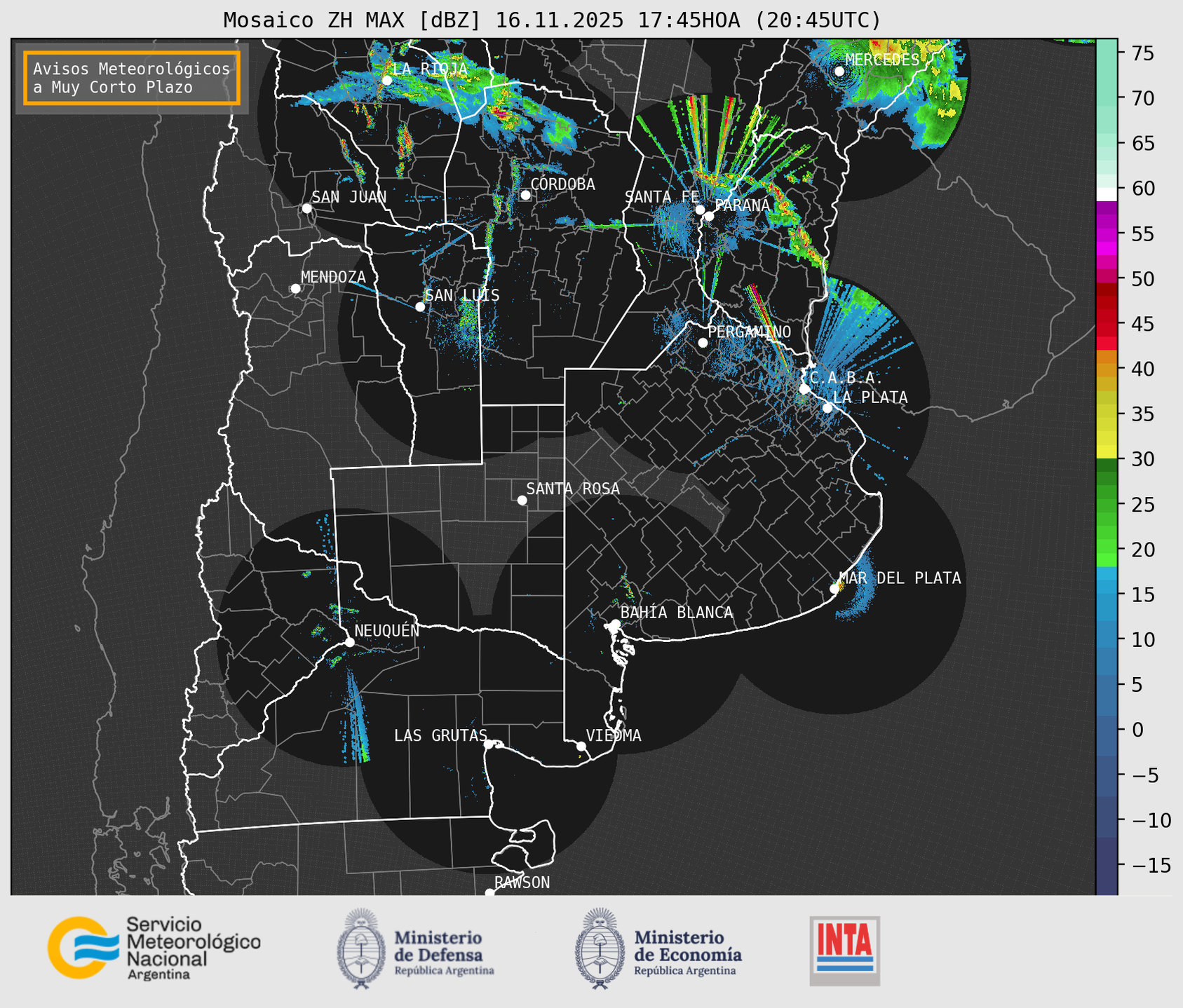
Task: Click the BAHÍA BLANCA city marker
Action: coord(615,624)
